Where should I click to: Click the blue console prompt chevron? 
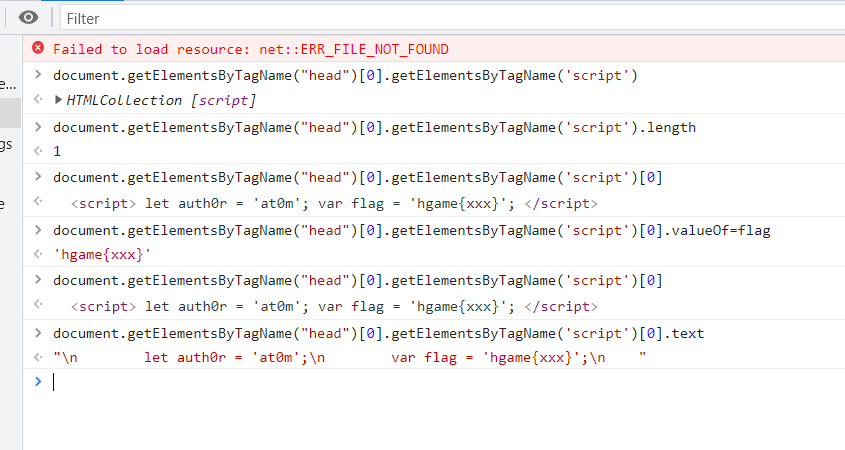pos(38,382)
